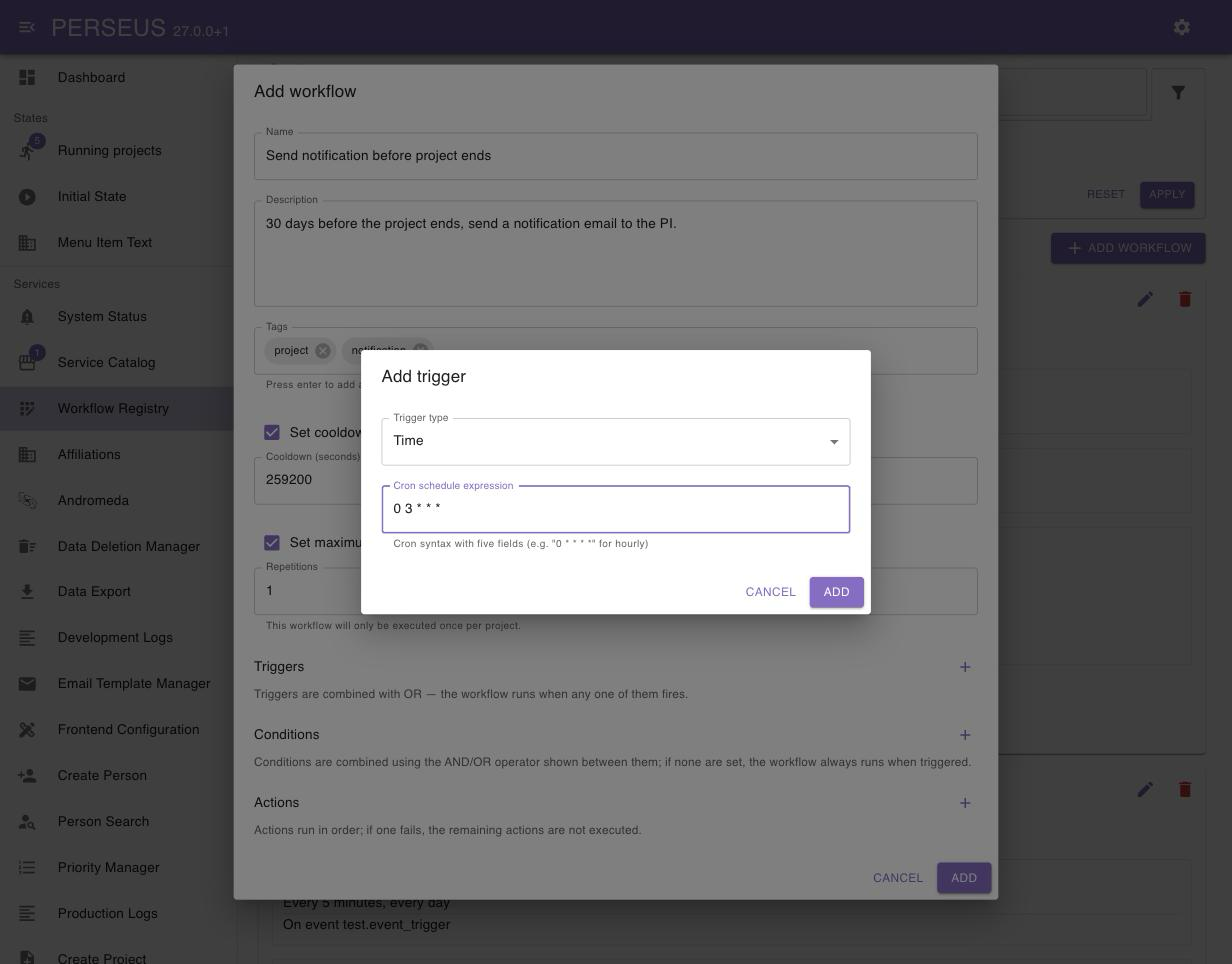Image resolution: width=1232 pixels, height=964 pixels.
Task: Click the Production Logs icon
Action: [x=27, y=914]
